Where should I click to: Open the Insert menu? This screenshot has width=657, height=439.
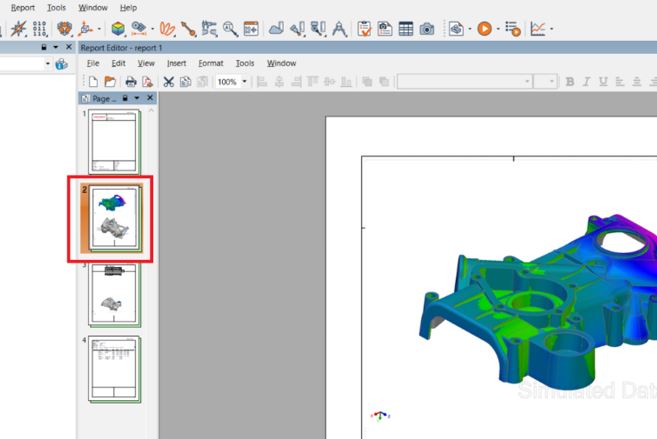[x=176, y=63]
